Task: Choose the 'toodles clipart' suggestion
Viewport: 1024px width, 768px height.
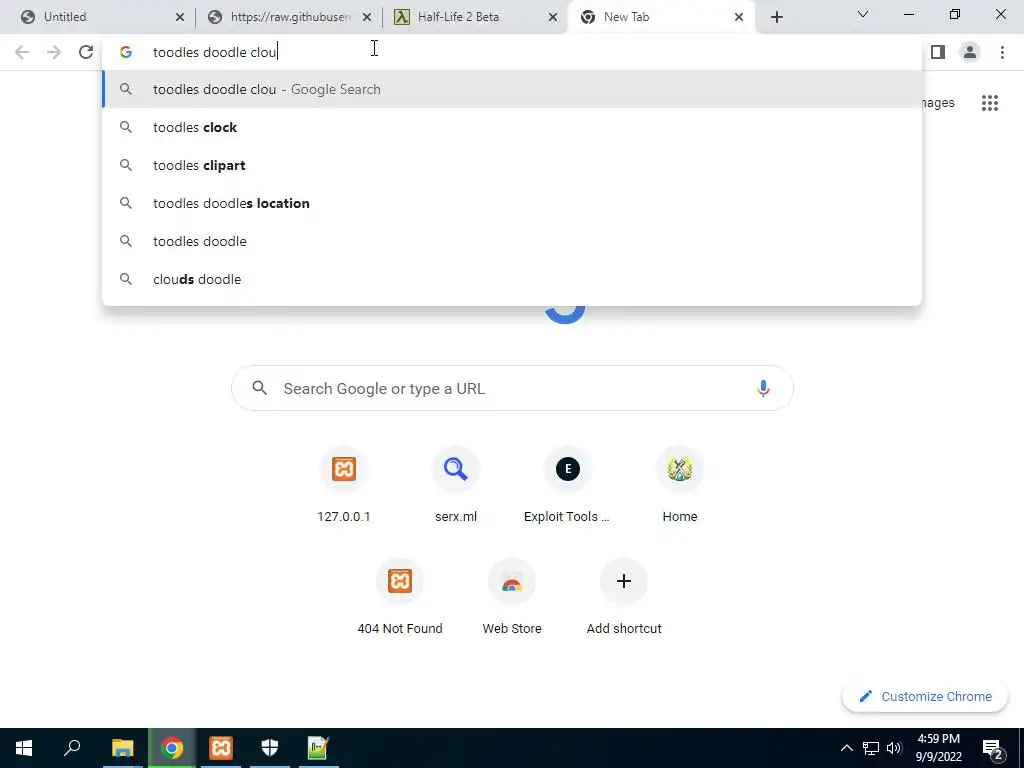Action: click(512, 165)
